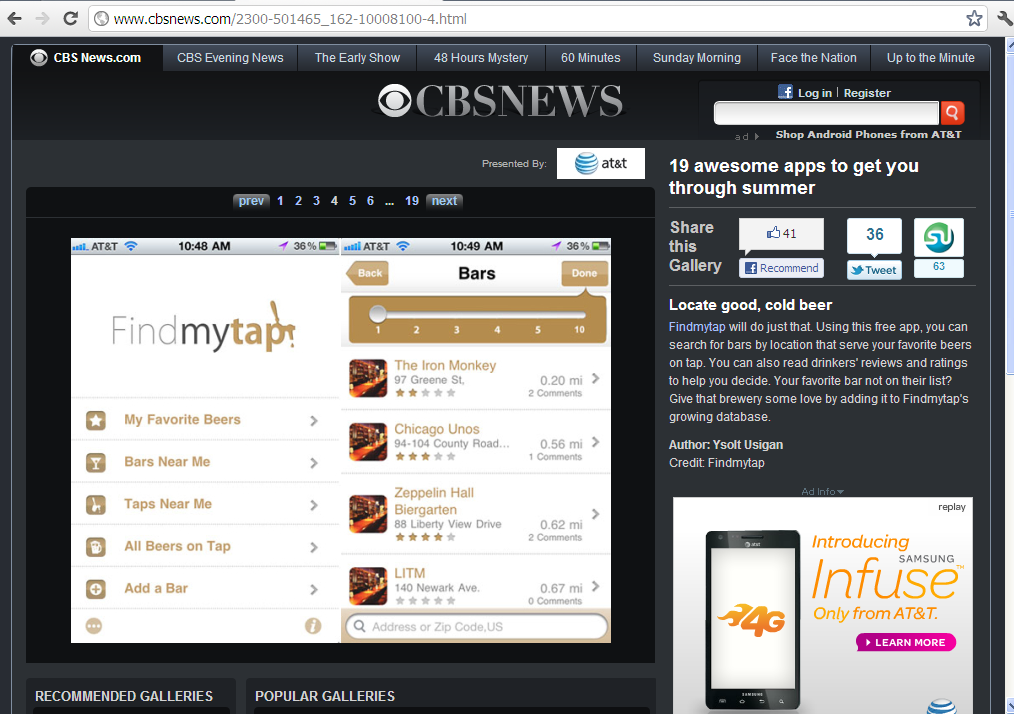Click the Log in link
Image resolution: width=1014 pixels, height=714 pixels.
click(815, 92)
